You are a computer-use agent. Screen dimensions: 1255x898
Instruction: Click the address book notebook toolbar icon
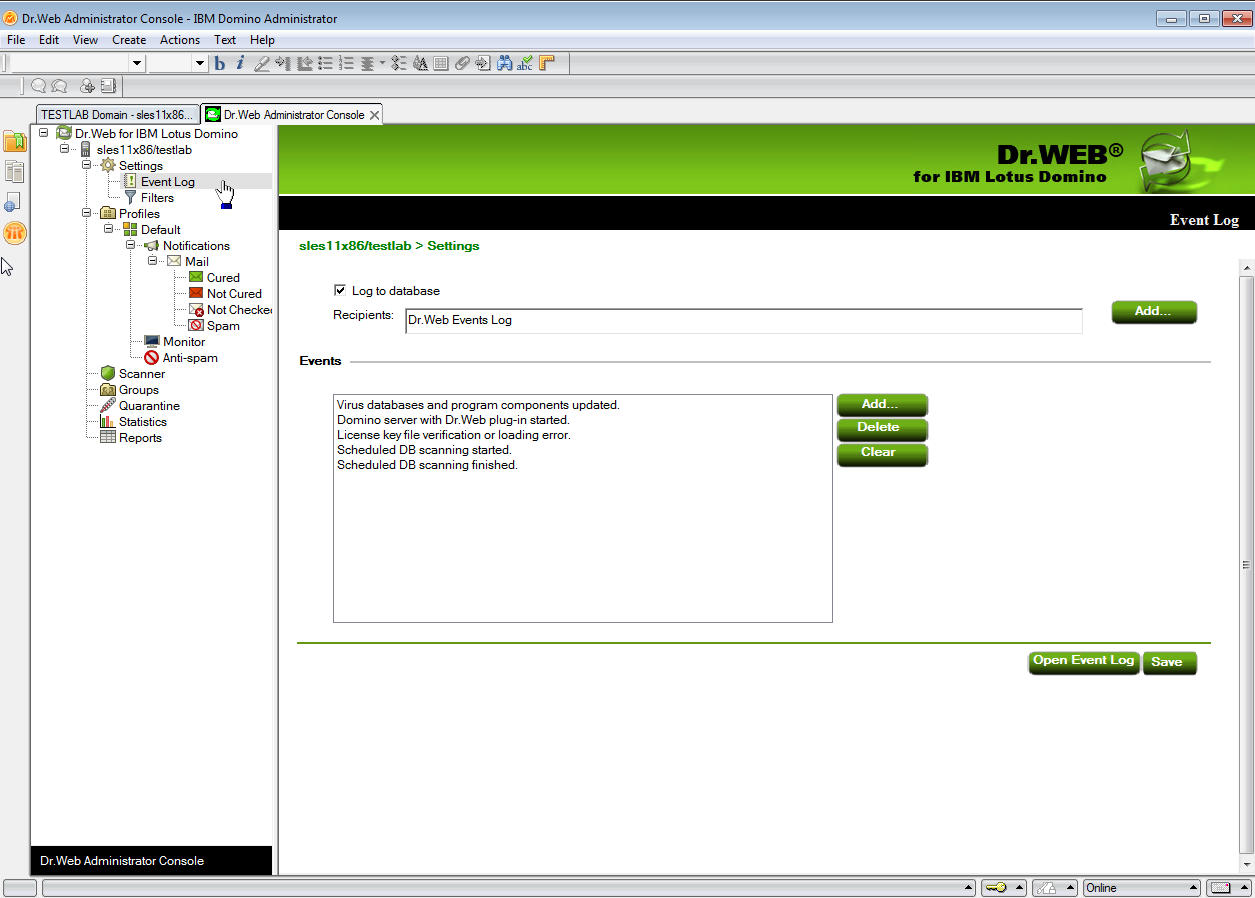(x=108, y=86)
